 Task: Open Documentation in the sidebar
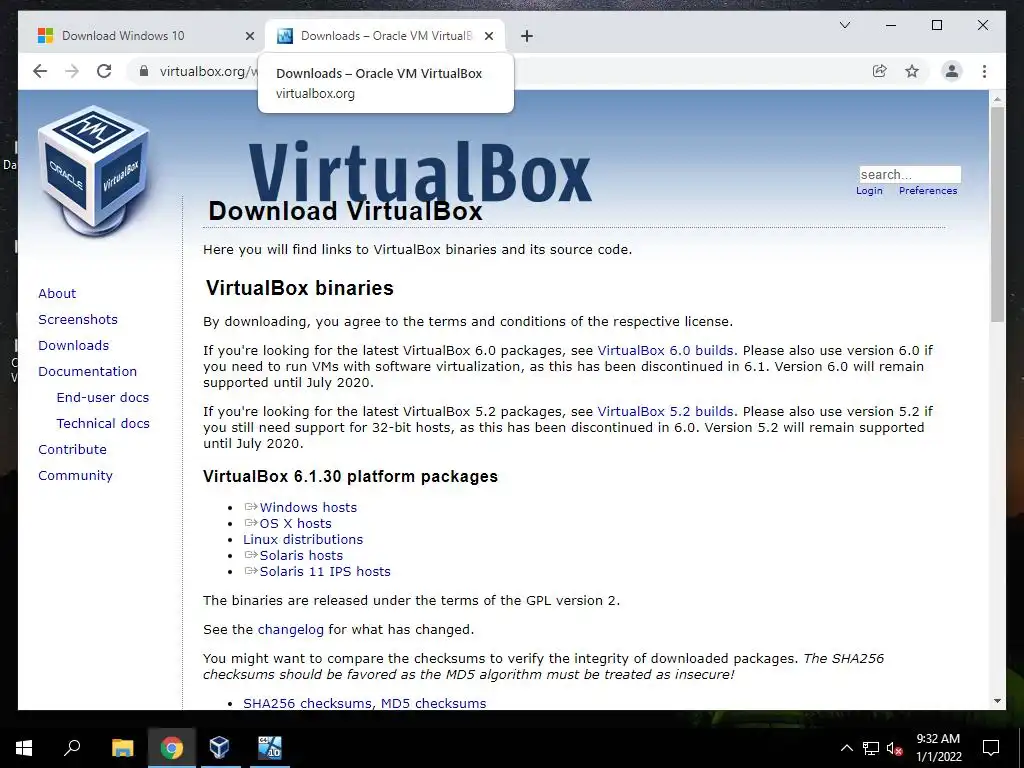[x=88, y=372]
